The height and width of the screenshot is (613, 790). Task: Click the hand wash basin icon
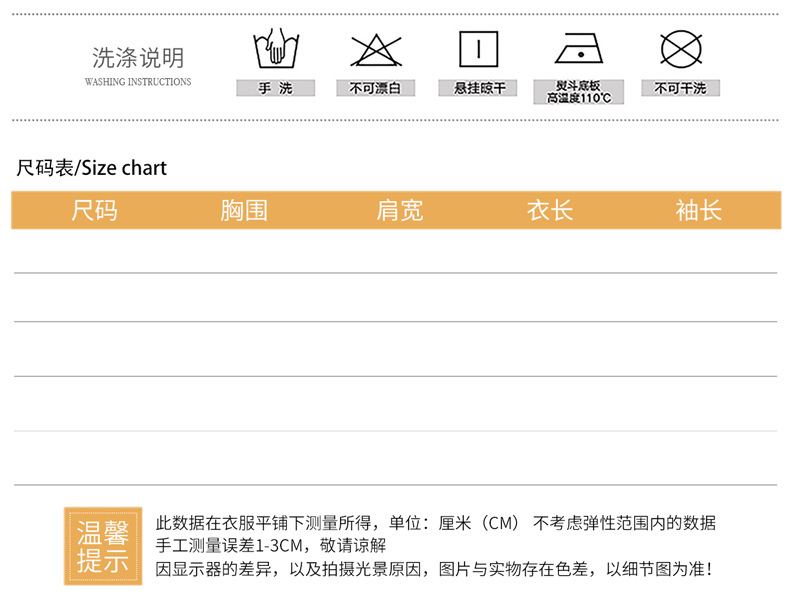pos(276,48)
